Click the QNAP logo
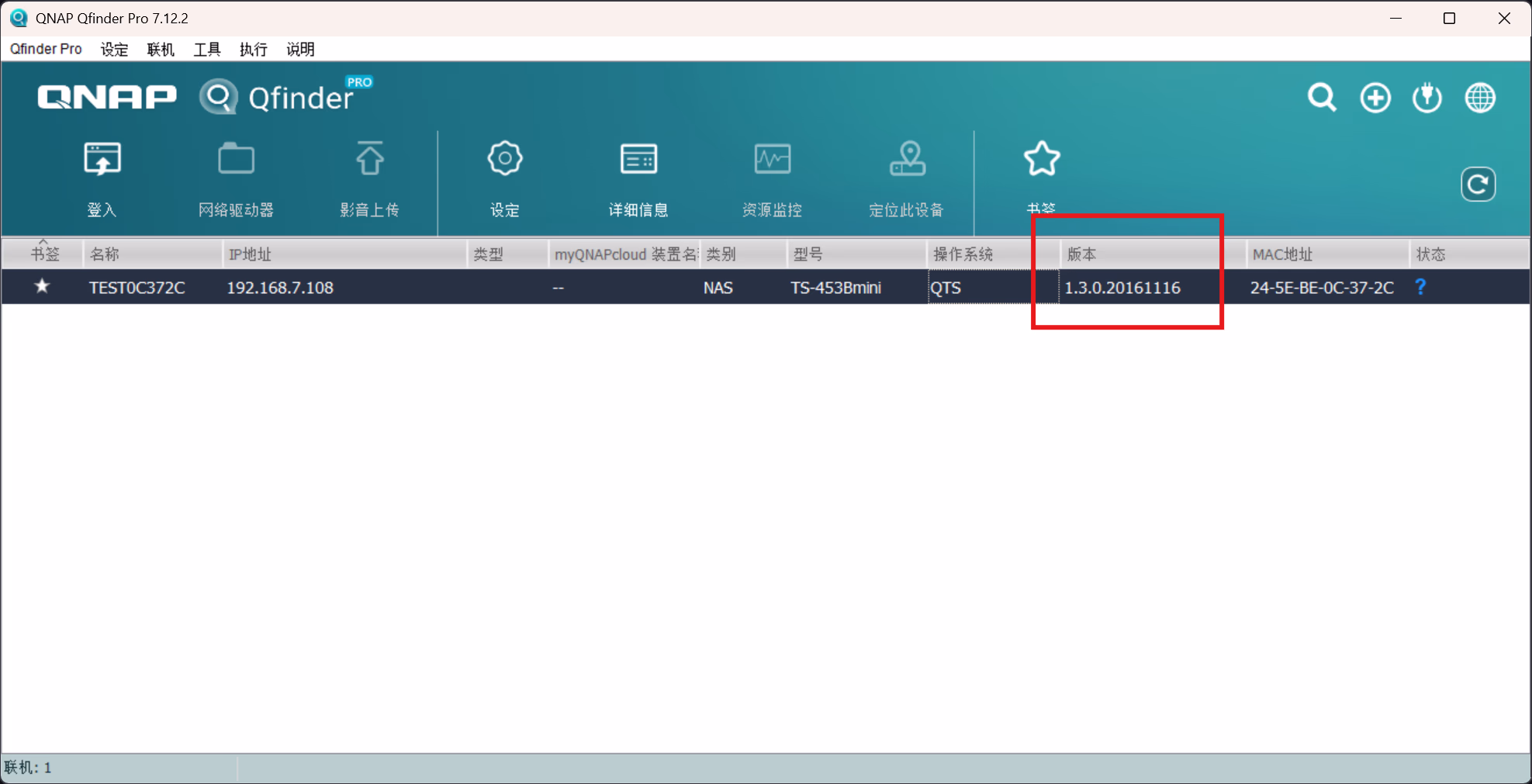 (x=107, y=97)
